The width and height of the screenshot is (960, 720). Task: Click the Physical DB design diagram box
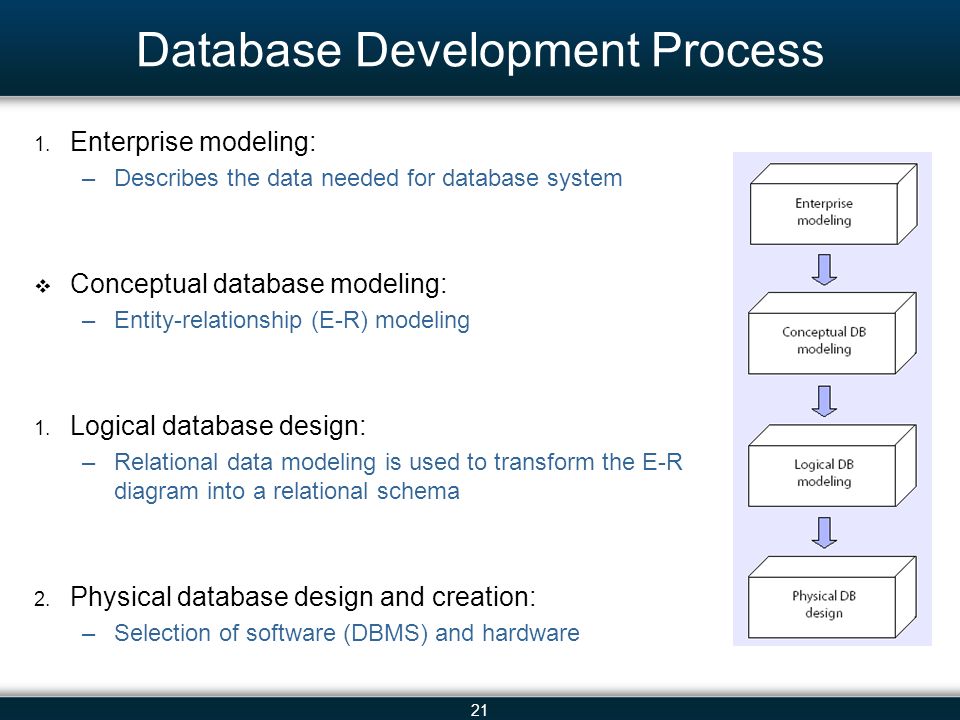point(832,597)
